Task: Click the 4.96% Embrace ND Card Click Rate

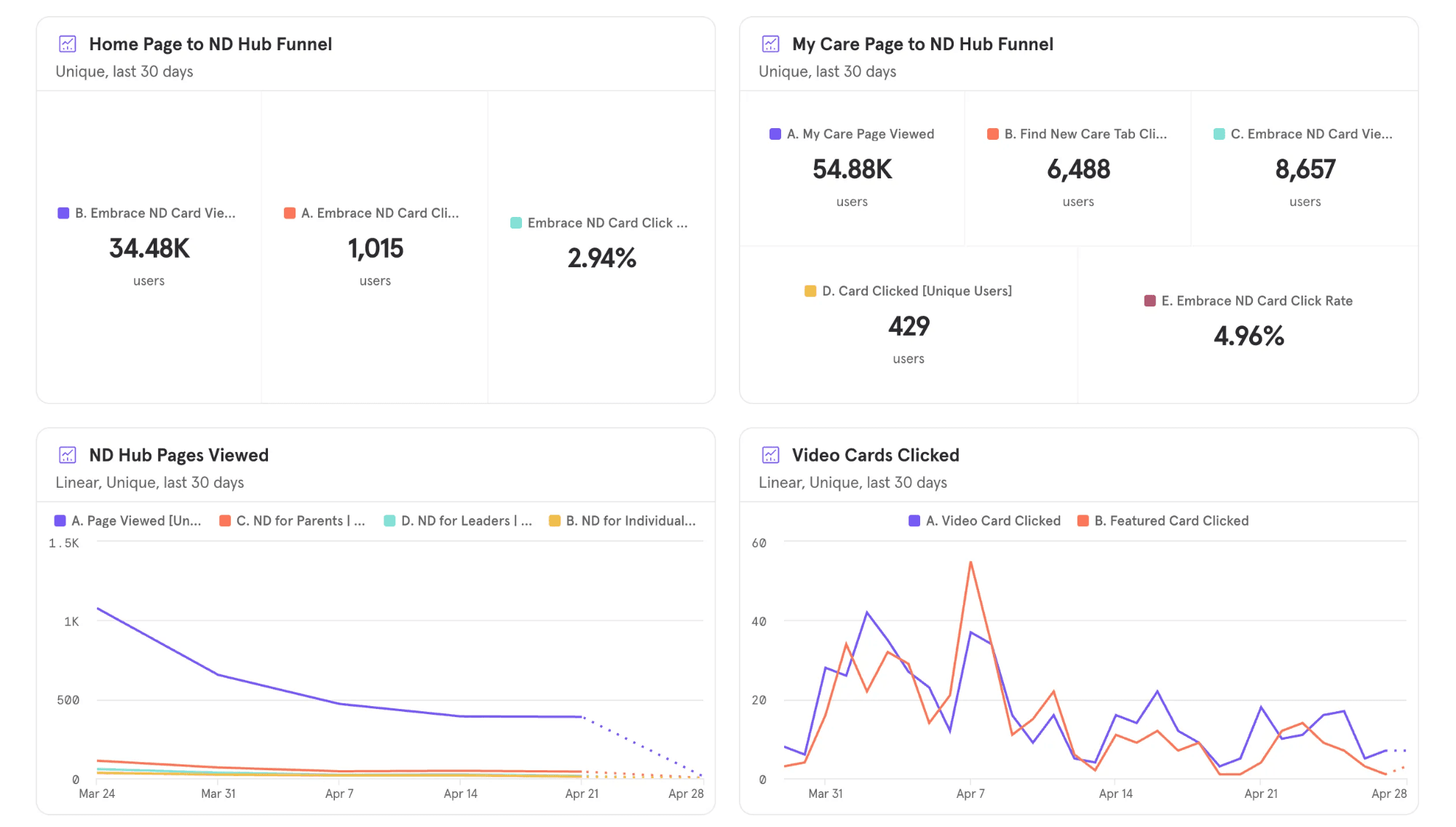Action: click(1249, 336)
